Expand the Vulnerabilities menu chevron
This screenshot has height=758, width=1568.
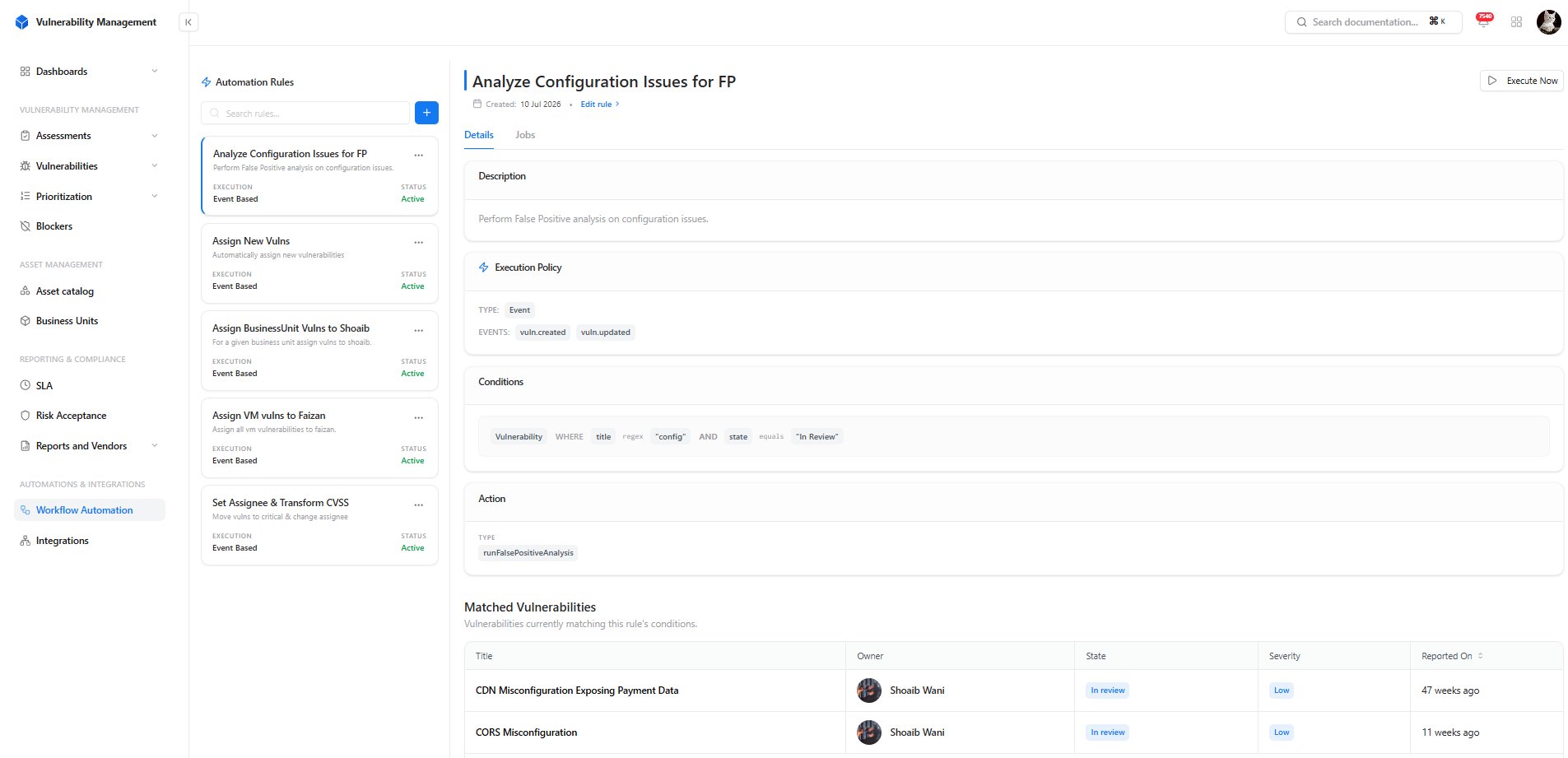155,166
